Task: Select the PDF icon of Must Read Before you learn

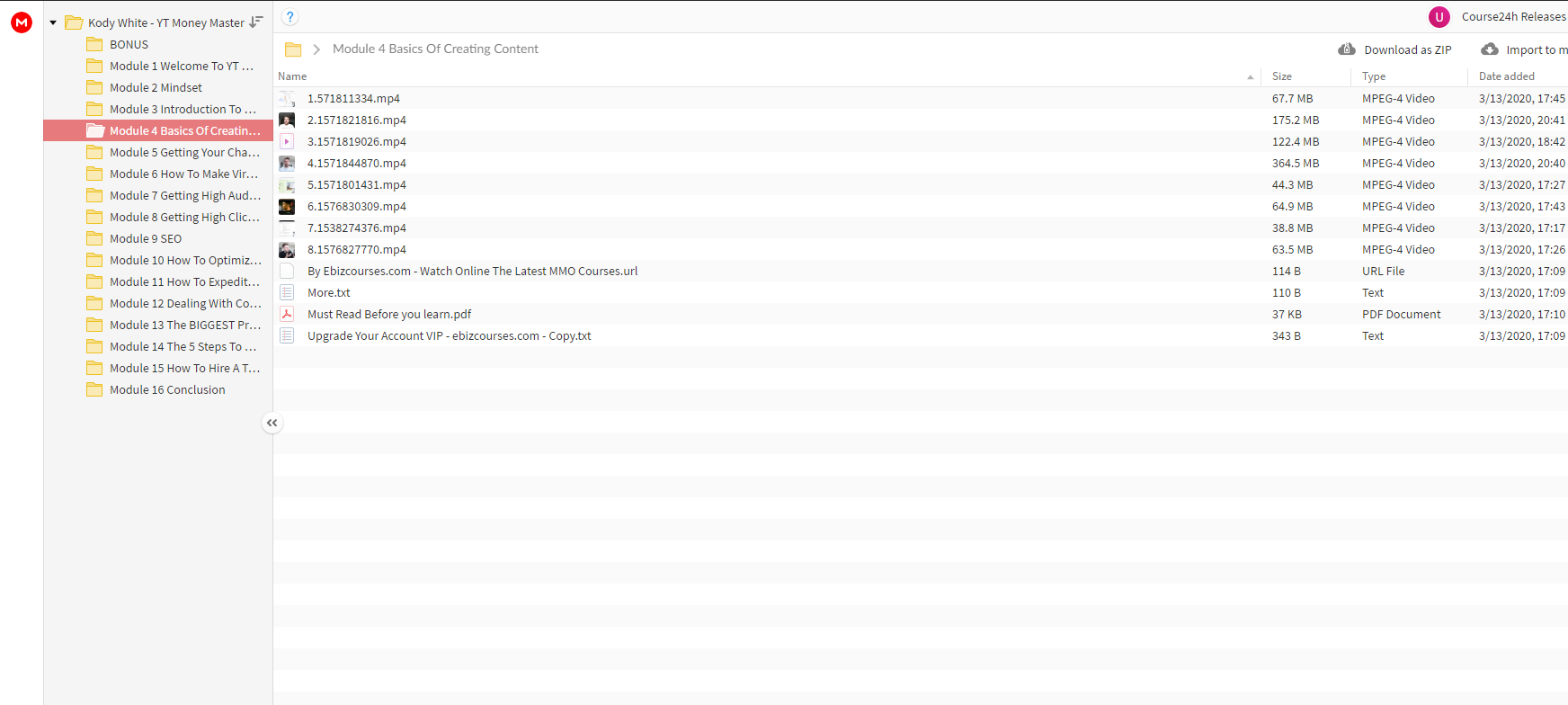Action: (x=287, y=314)
